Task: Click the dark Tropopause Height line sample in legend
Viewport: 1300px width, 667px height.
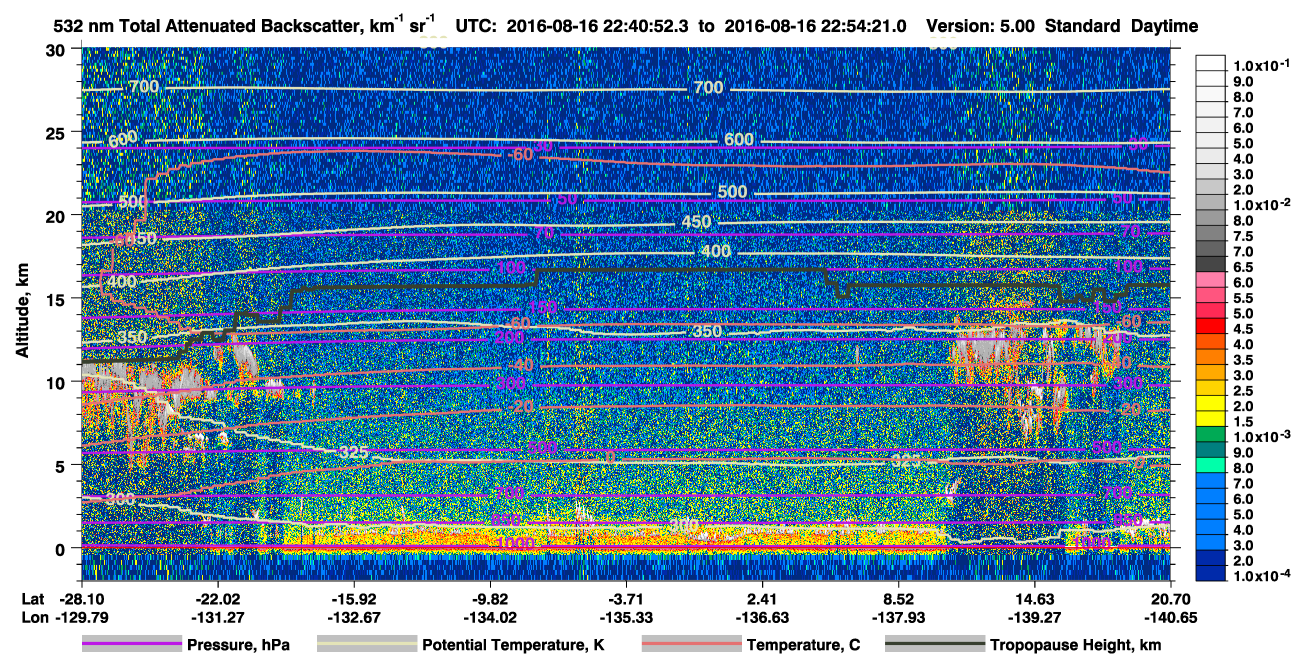Action: (934, 645)
